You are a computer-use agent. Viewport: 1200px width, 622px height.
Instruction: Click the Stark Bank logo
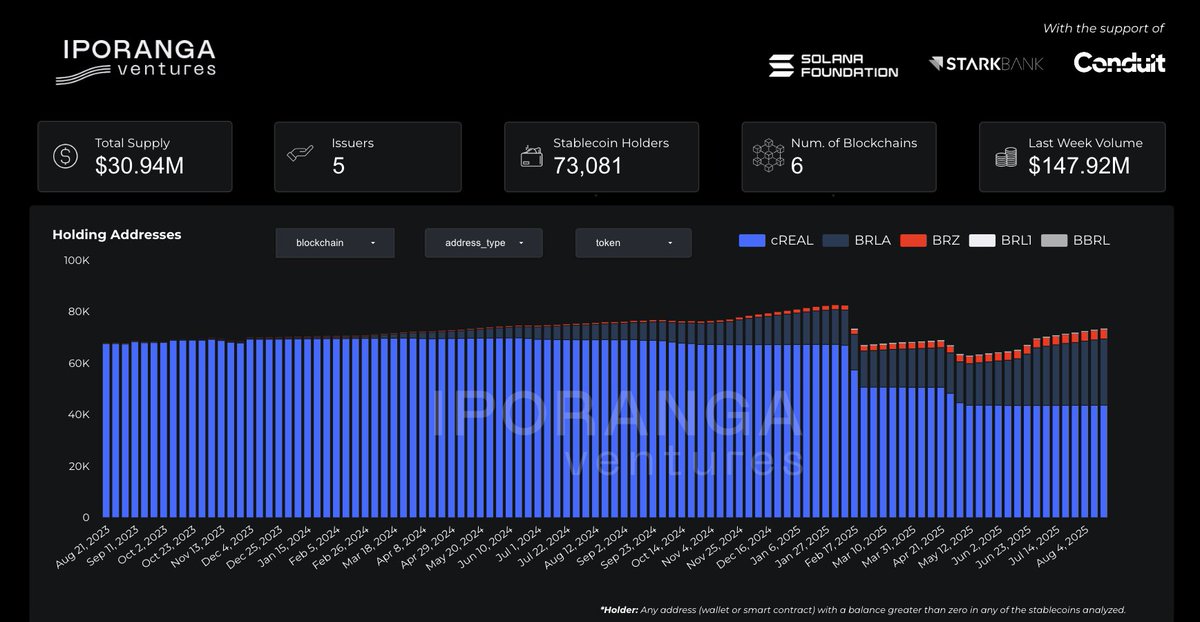click(986, 64)
